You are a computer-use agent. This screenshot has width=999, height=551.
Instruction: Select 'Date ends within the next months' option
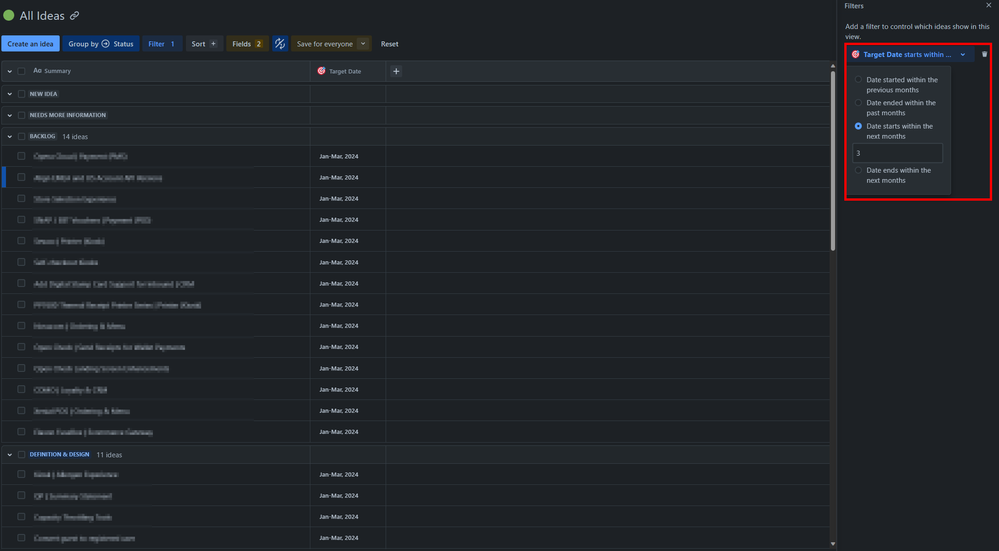coord(858,170)
